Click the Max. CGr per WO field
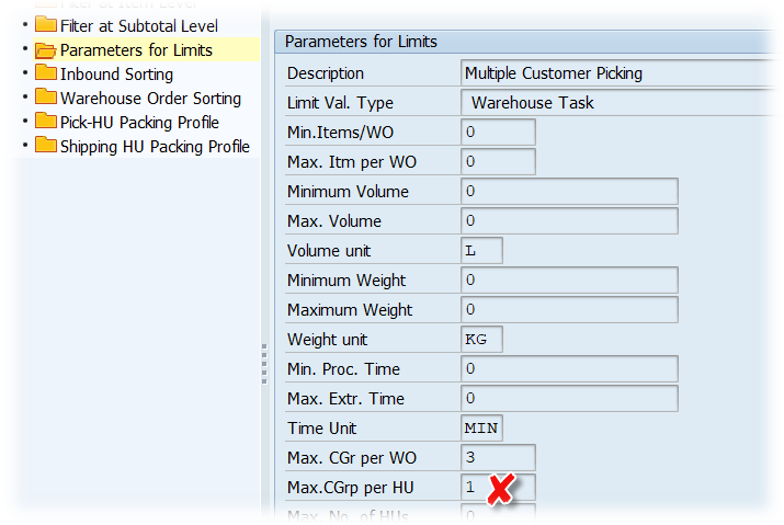The width and height of the screenshot is (784, 525). [498, 457]
